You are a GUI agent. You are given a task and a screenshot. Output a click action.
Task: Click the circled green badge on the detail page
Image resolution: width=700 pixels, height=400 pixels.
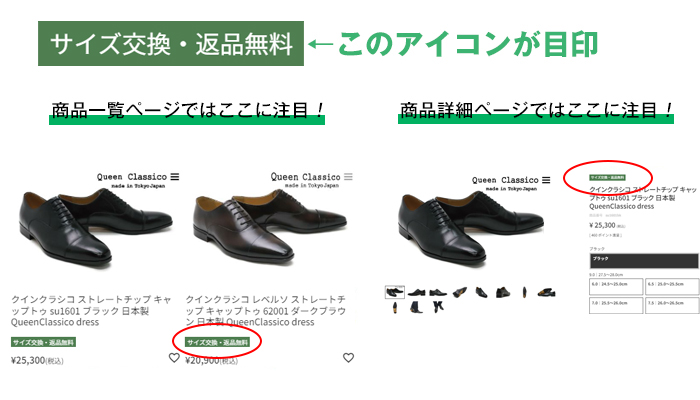pyautogui.click(x=607, y=177)
